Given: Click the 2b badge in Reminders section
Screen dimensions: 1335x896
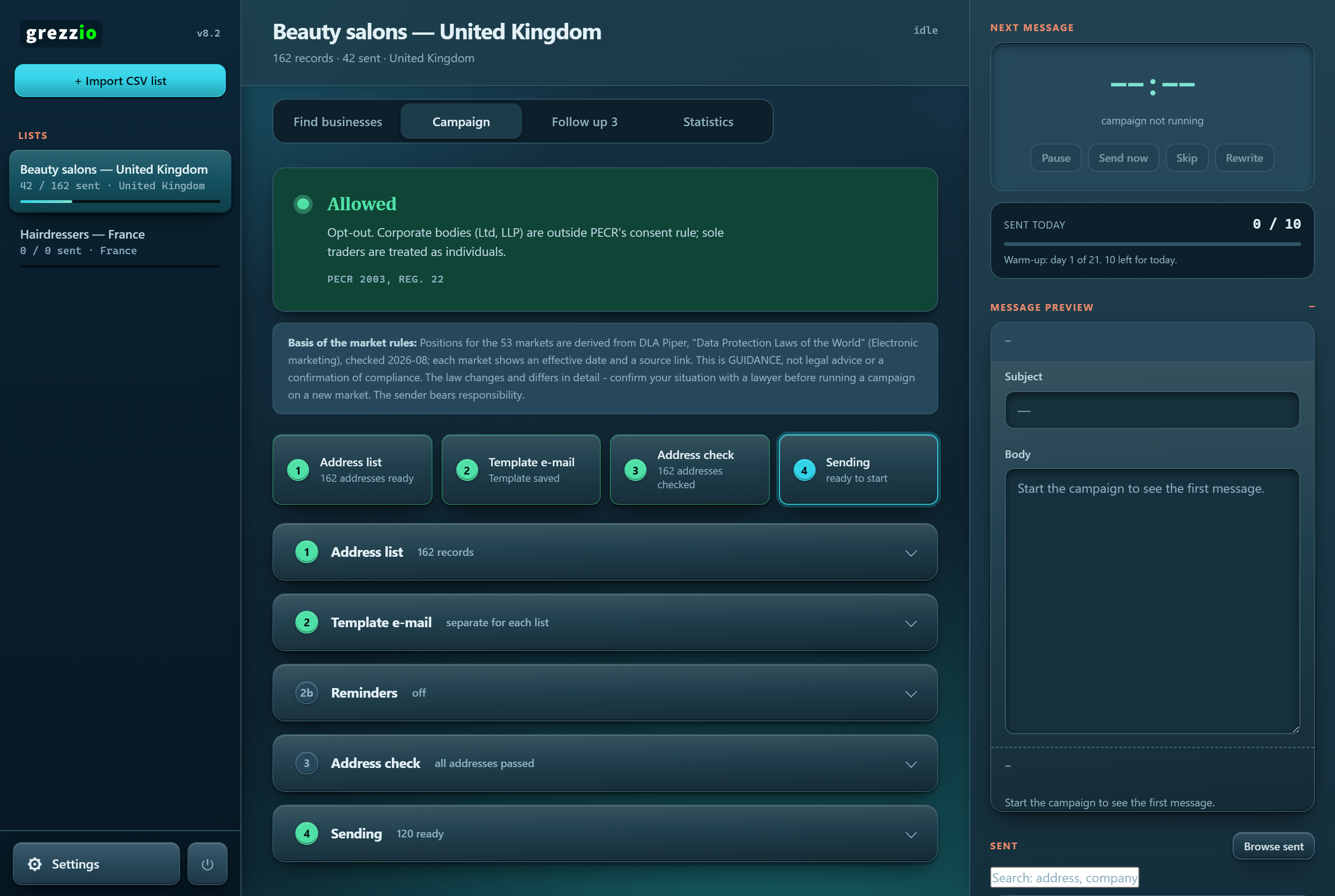Looking at the screenshot, I should (307, 693).
